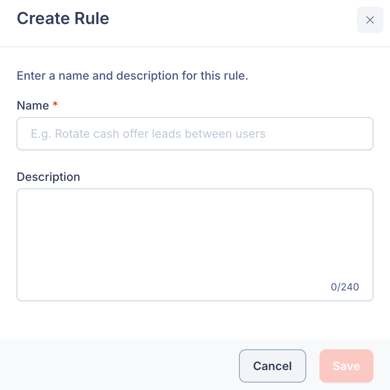The width and height of the screenshot is (390, 390).
Task: Click the Name field label
Action: tap(33, 105)
